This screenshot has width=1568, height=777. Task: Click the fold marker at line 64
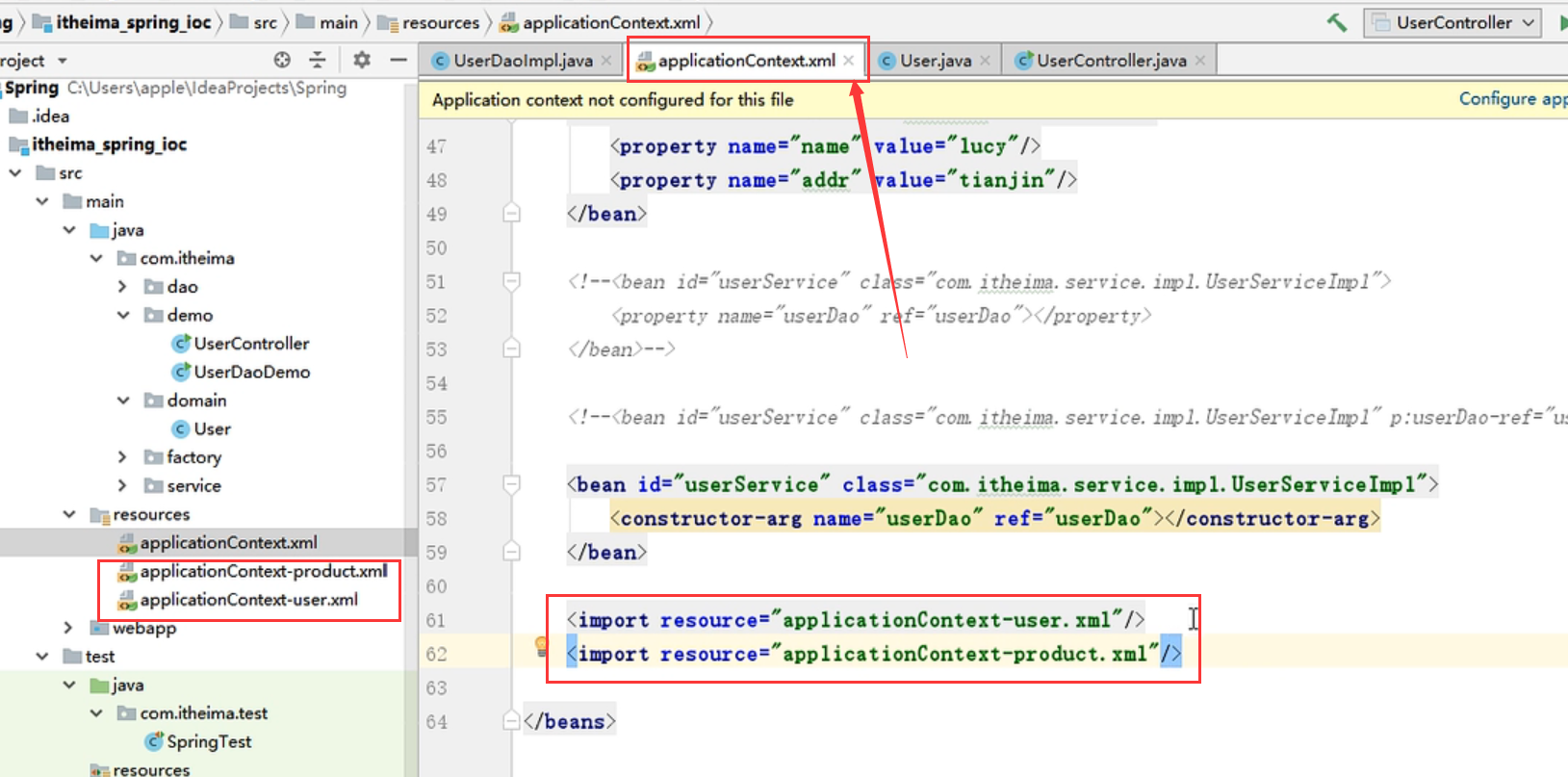512,721
